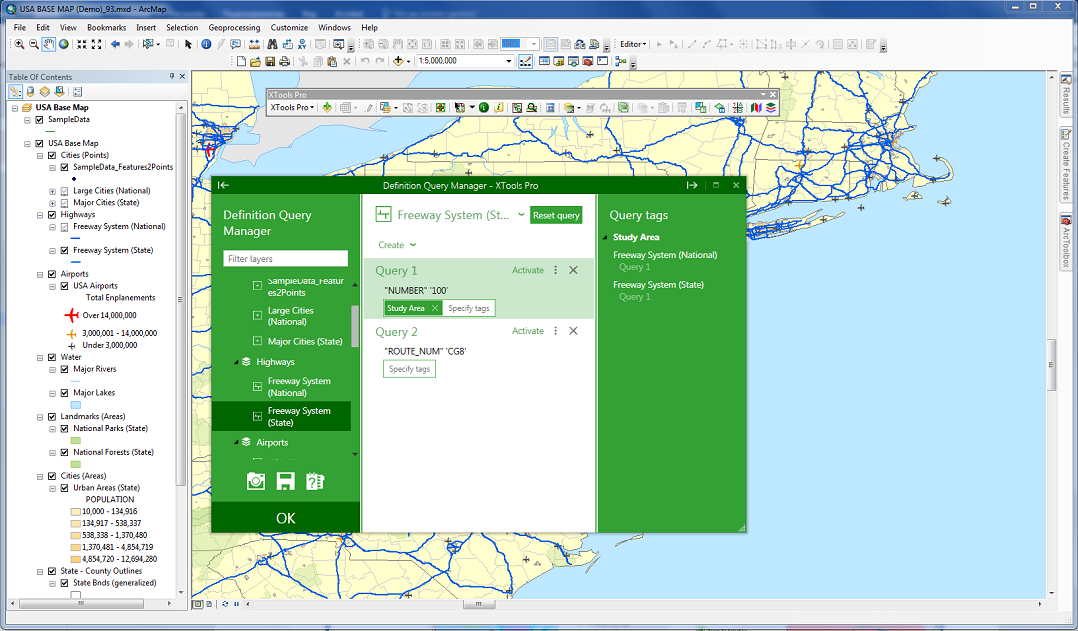Click the New Map document icon
The image size is (1078, 631).
click(241, 61)
